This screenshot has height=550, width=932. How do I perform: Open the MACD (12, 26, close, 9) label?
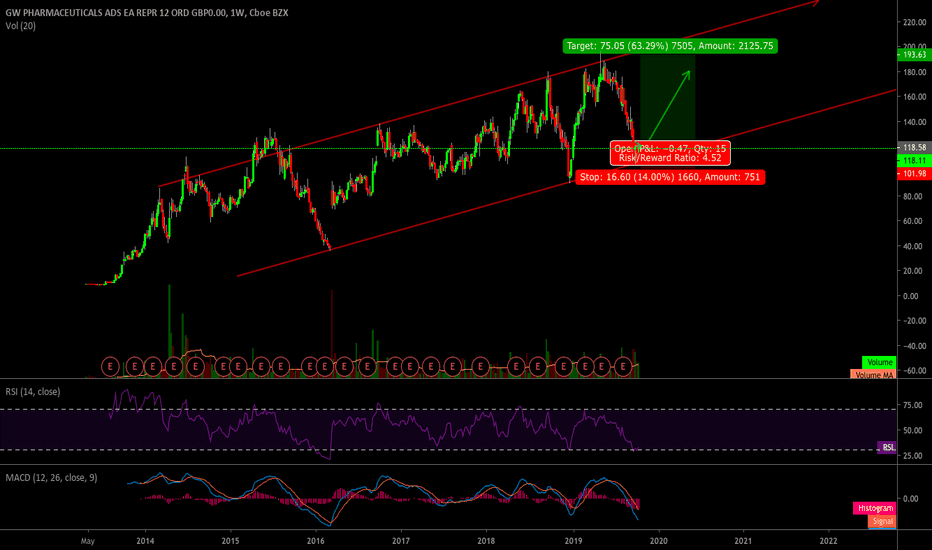pos(51,477)
